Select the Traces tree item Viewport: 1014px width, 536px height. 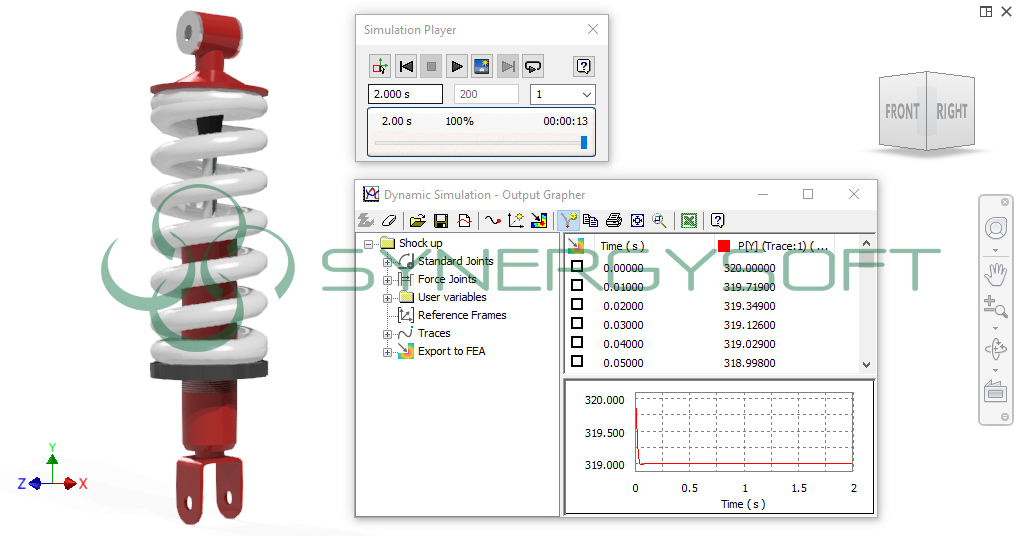coord(434,333)
